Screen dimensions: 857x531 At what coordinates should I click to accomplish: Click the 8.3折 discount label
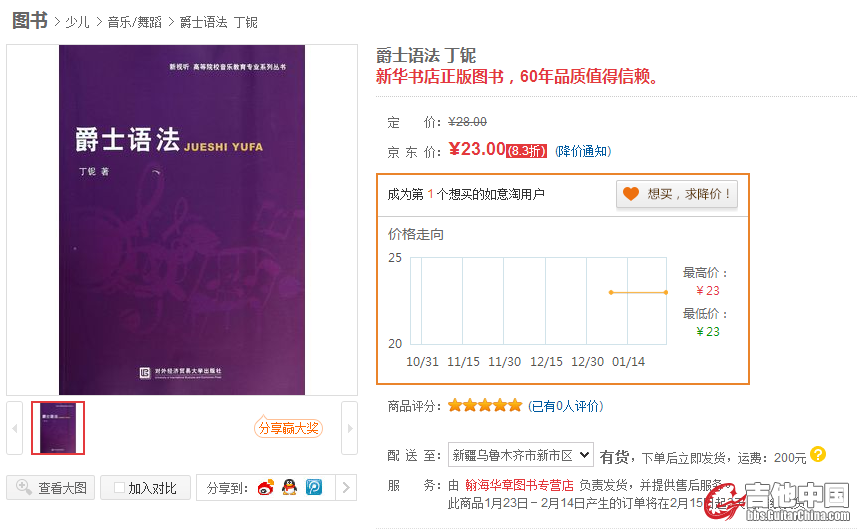(526, 151)
